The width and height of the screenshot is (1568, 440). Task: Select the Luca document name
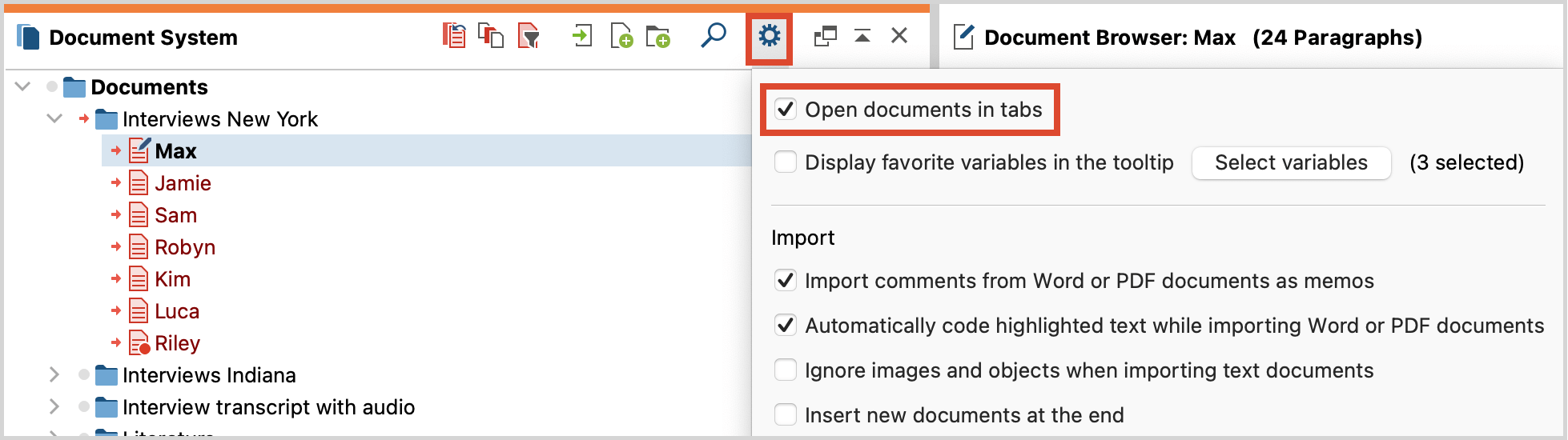[177, 311]
